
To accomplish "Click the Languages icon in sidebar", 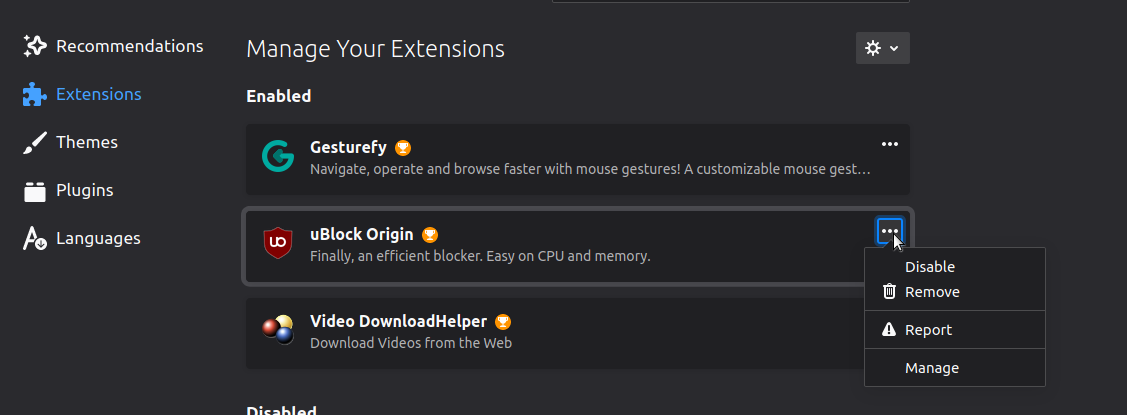I will click(34, 239).
